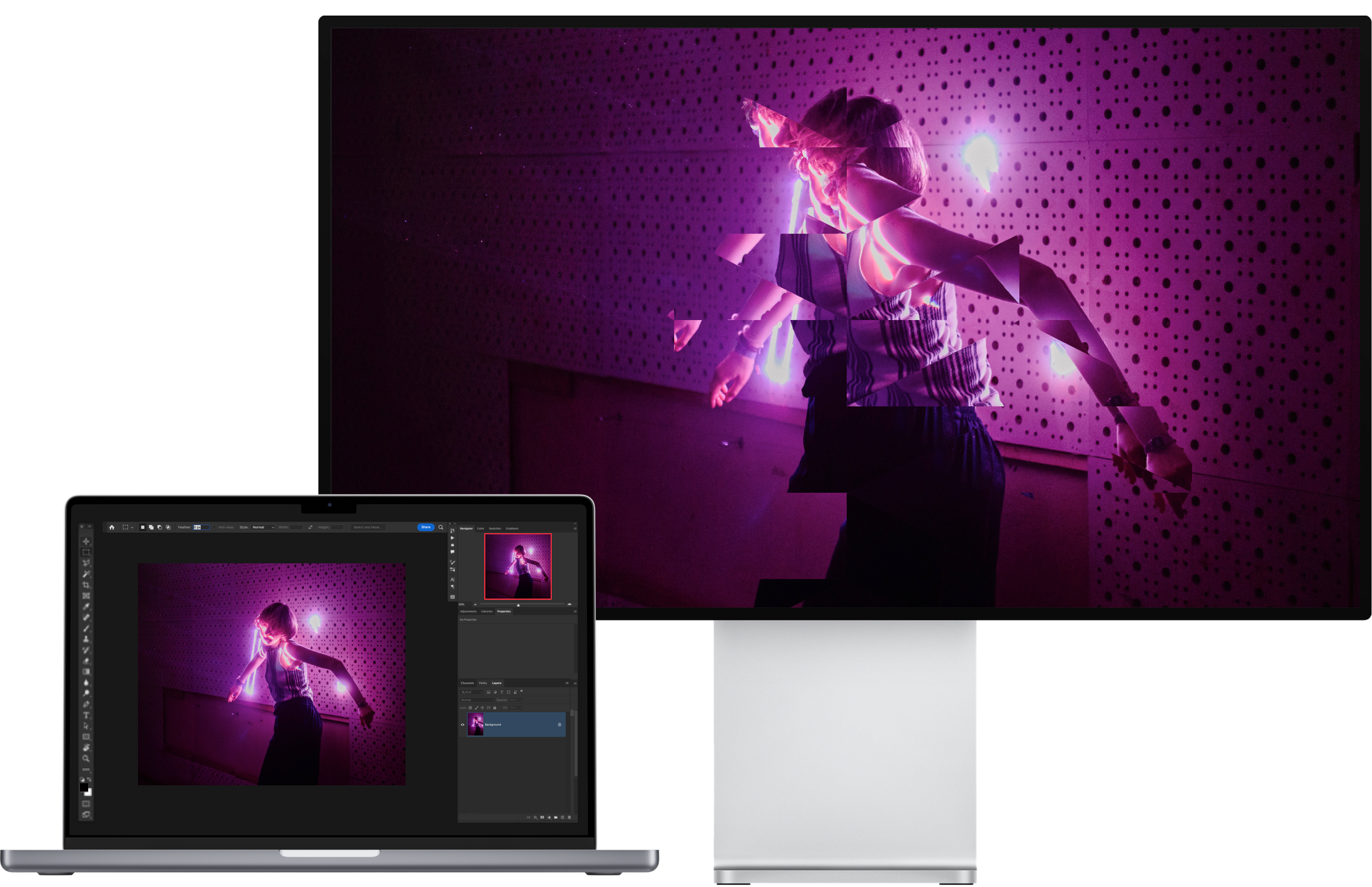Screen dimensions: 1372x887
Task: Select the Crop tool
Action: pos(86,585)
